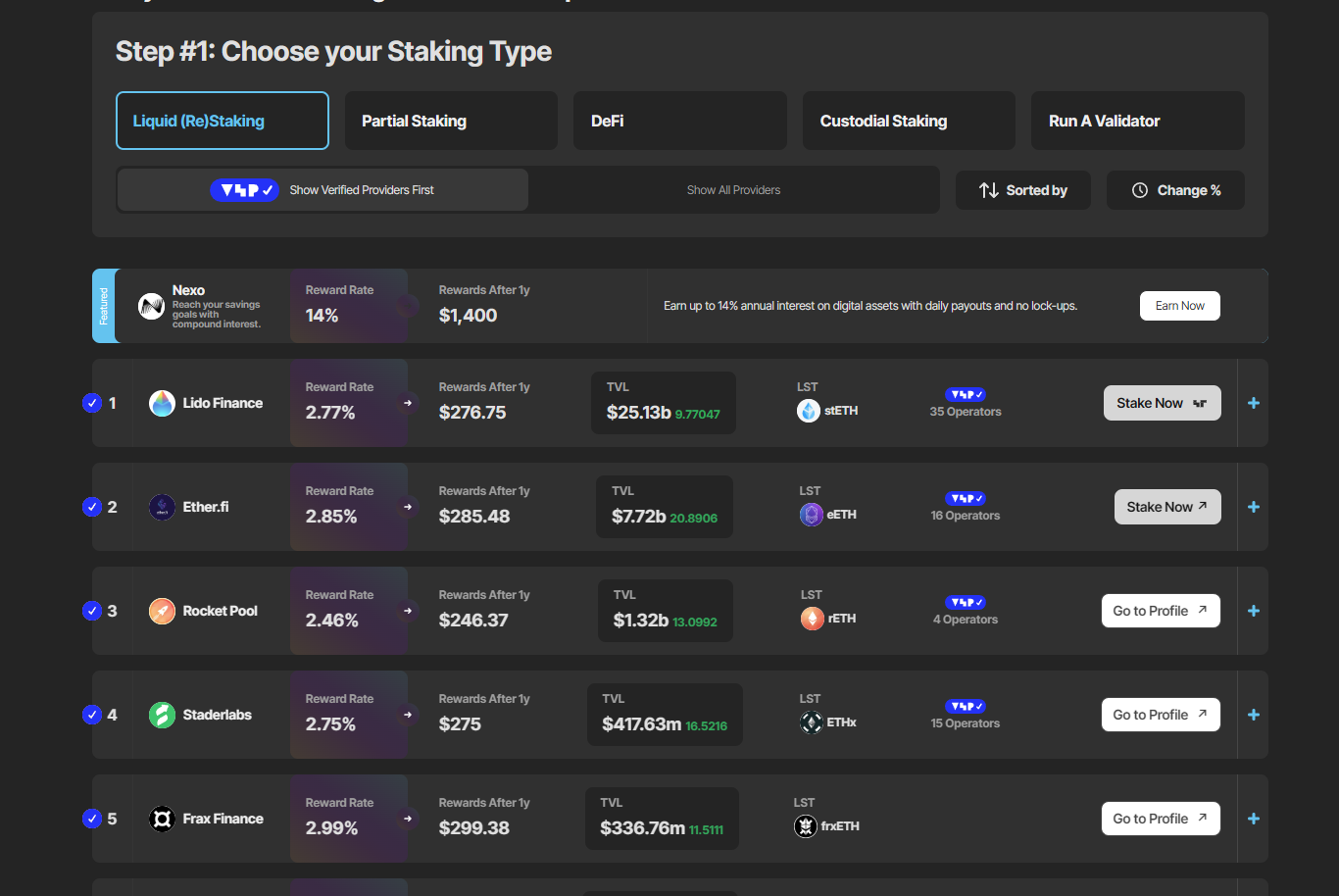Click arrow icon next to Frax reward rate
The image size is (1339, 896).
pos(408,819)
